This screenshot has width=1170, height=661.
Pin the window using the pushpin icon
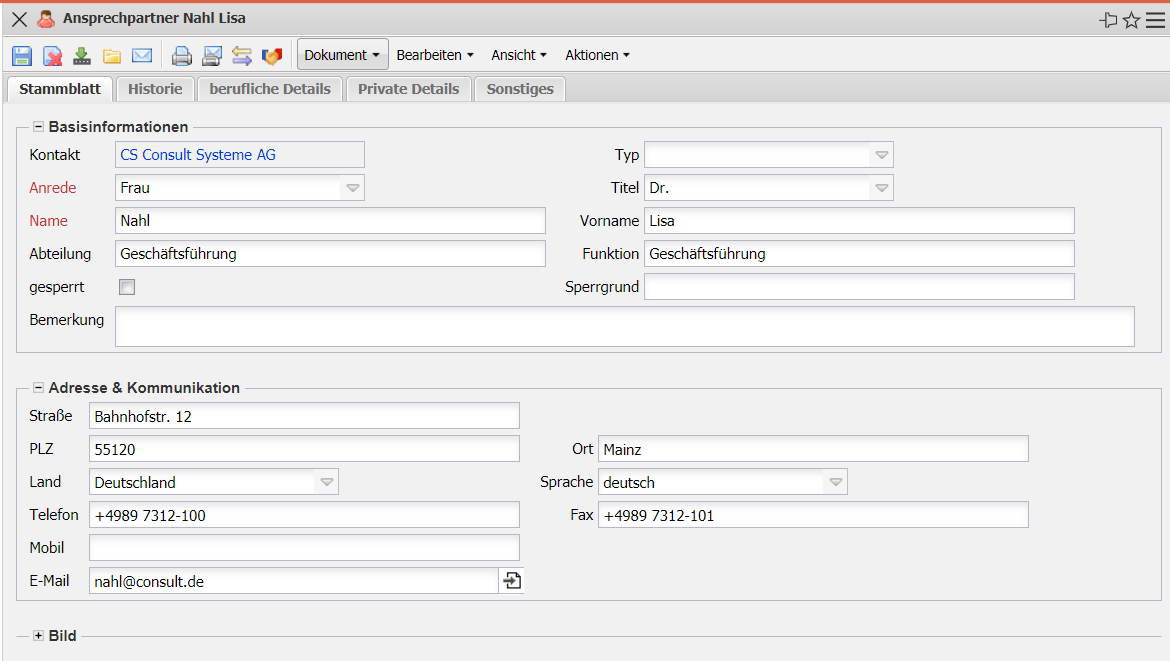tap(1108, 20)
